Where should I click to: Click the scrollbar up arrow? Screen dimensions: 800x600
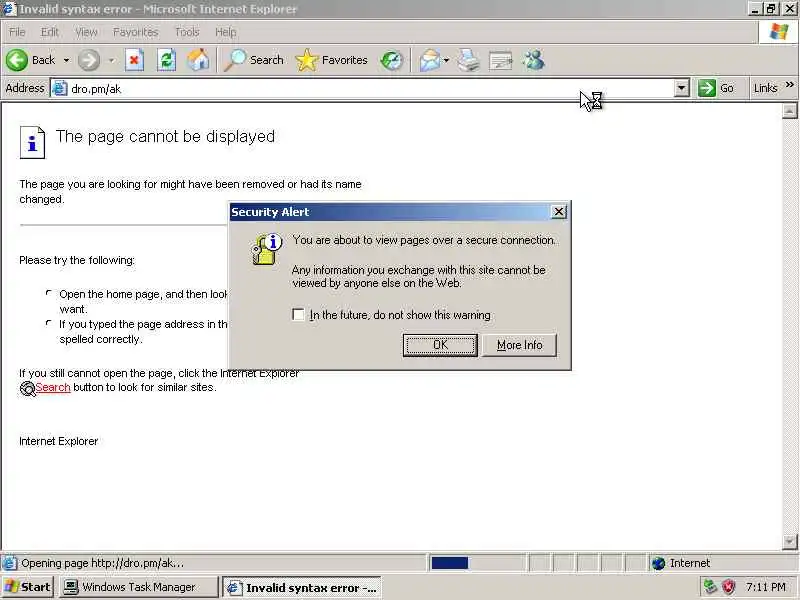pos(789,111)
